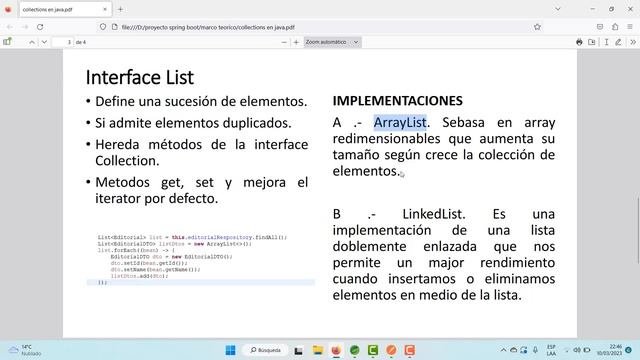
Task: Print the PDF document
Action: tap(579, 42)
